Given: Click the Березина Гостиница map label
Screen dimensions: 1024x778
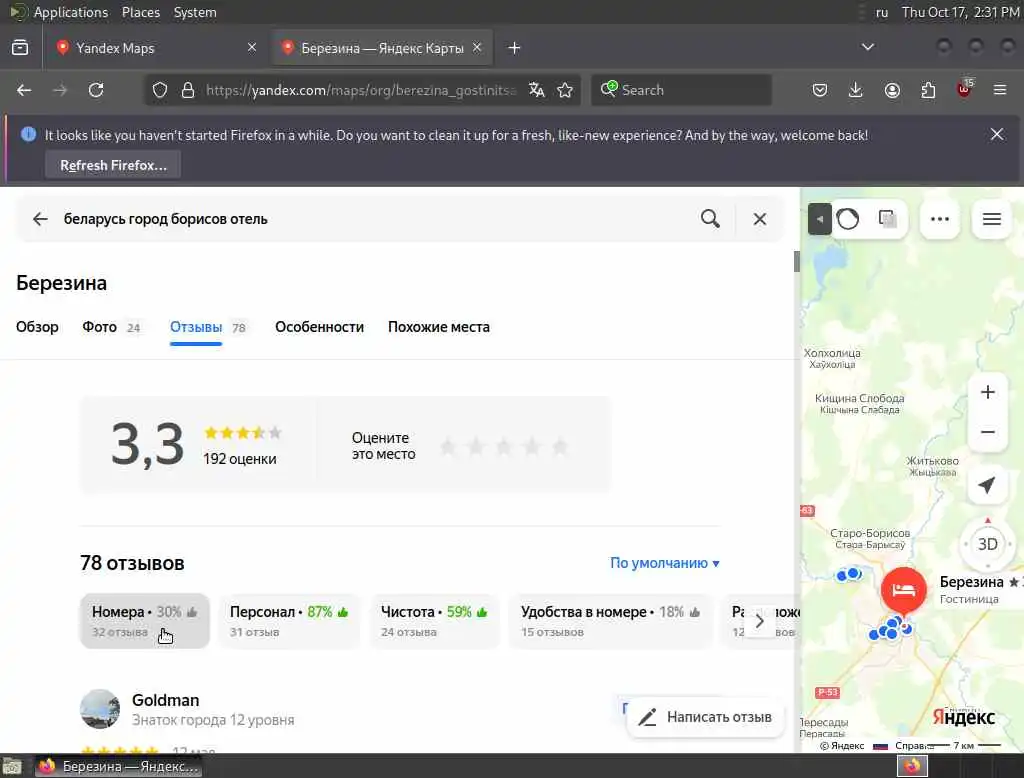Looking at the screenshot, I should click(x=978, y=589).
